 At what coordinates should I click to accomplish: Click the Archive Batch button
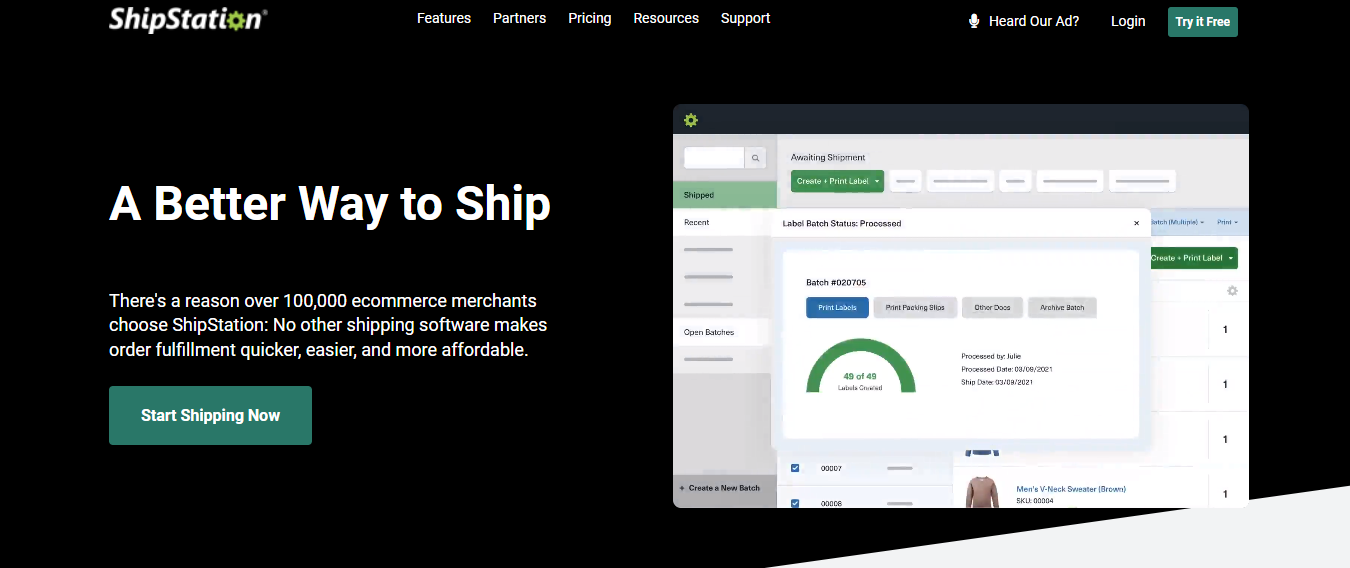click(1062, 307)
